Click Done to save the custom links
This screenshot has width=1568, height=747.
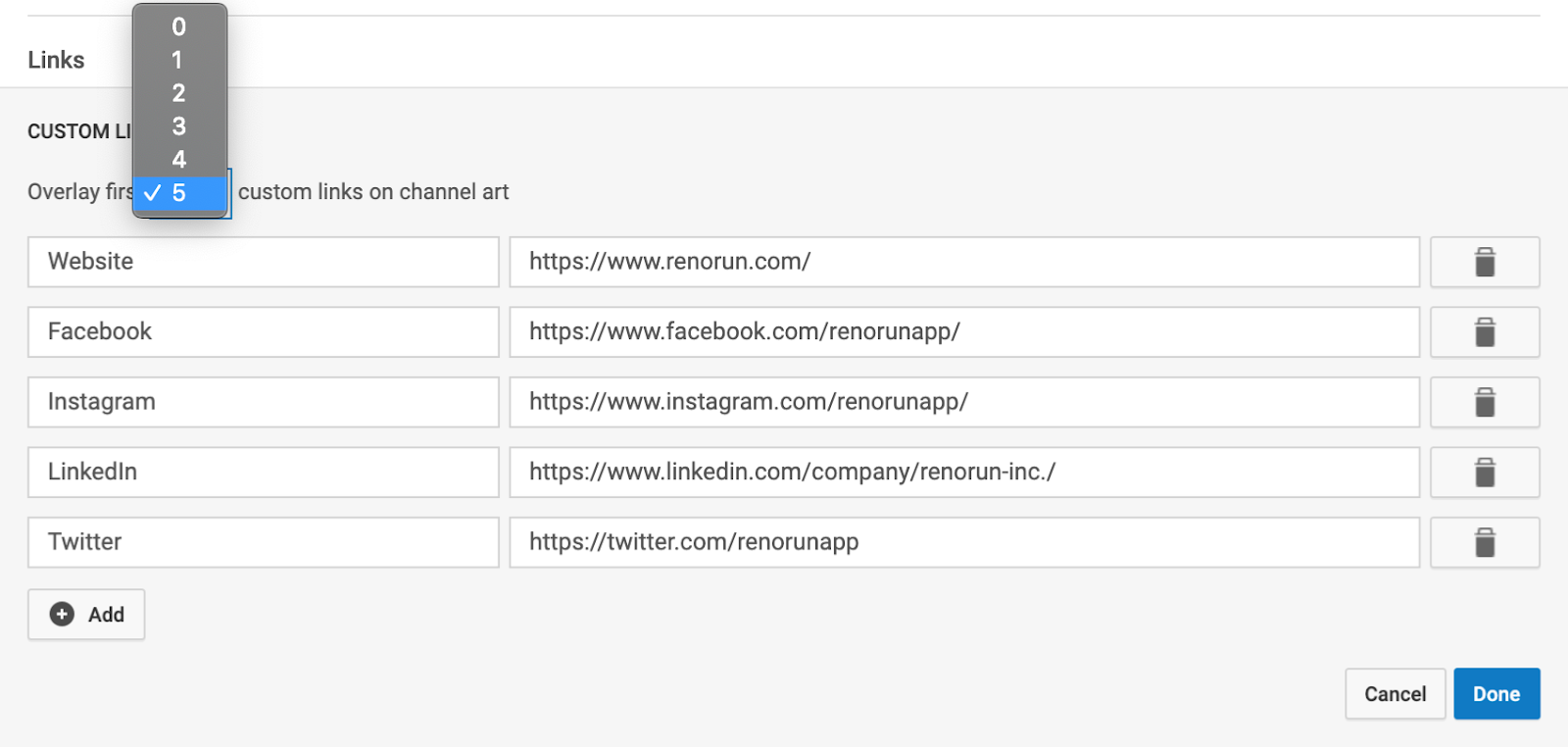point(1495,693)
